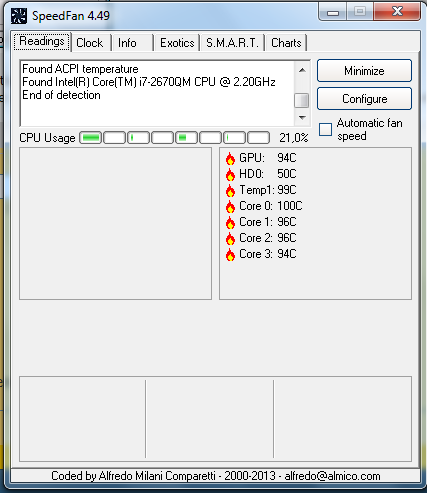Switch to the Exotics tab
Viewport: 427px width, 493px height.
pyautogui.click(x=177, y=43)
